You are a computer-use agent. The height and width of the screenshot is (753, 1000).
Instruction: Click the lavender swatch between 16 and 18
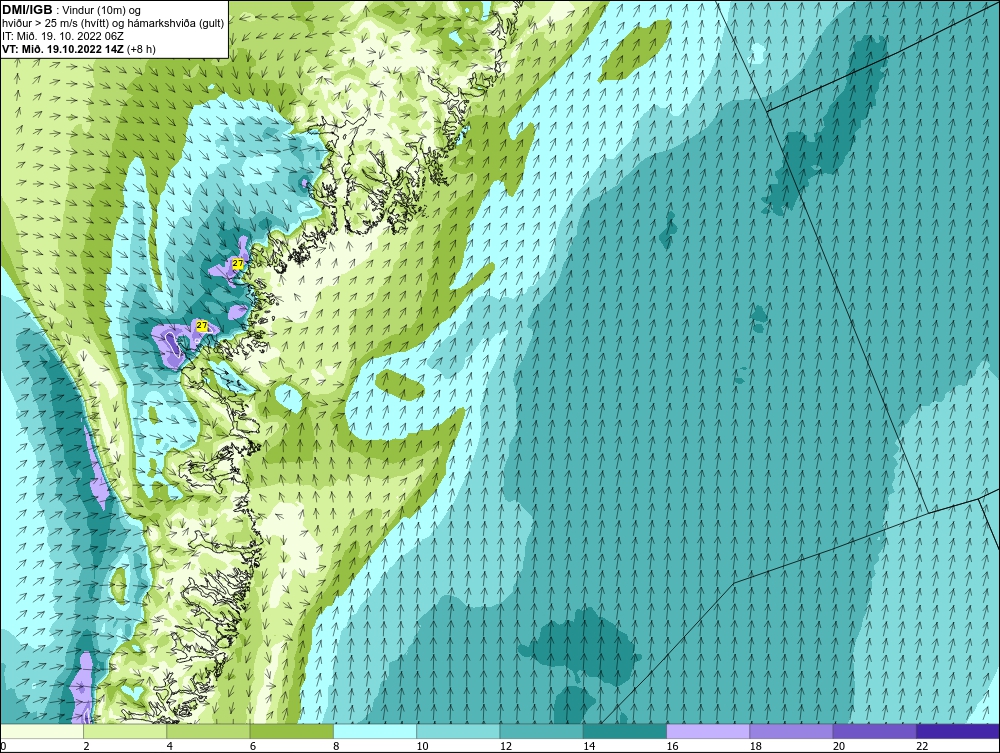(708, 731)
